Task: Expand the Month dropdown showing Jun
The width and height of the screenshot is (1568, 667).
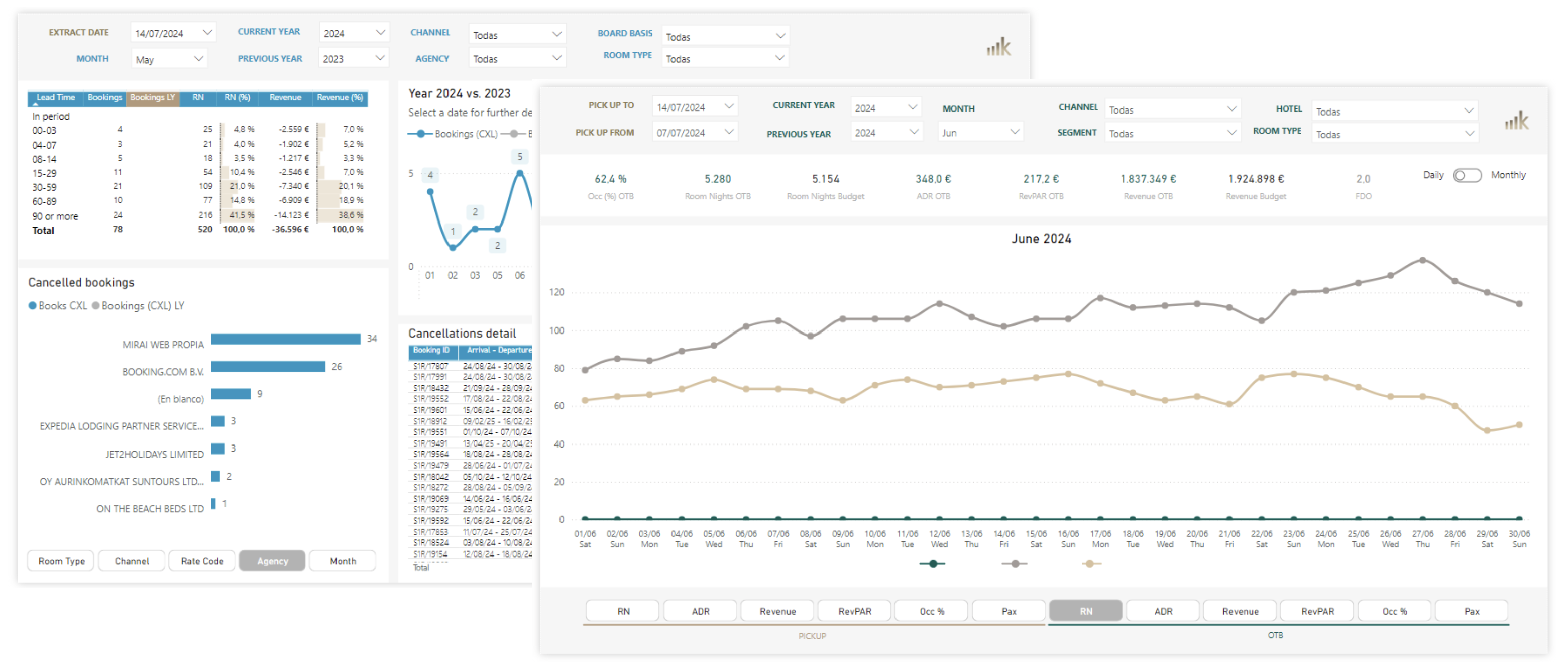Action: point(980,132)
